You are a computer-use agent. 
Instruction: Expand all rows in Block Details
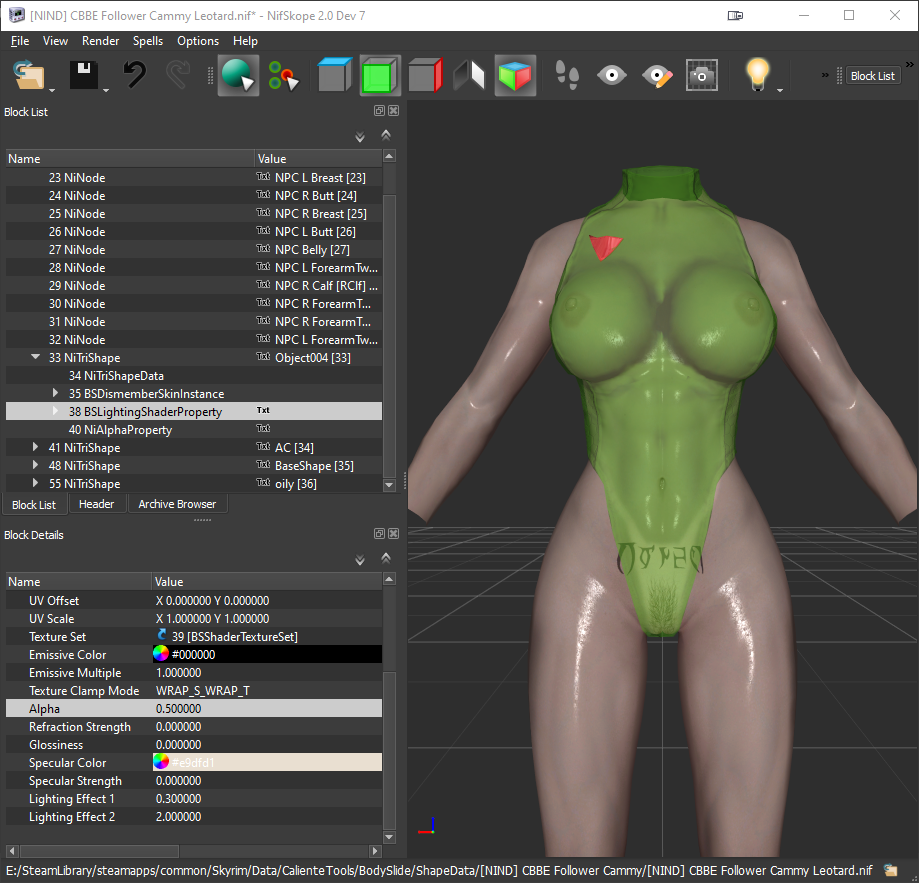coord(360,560)
